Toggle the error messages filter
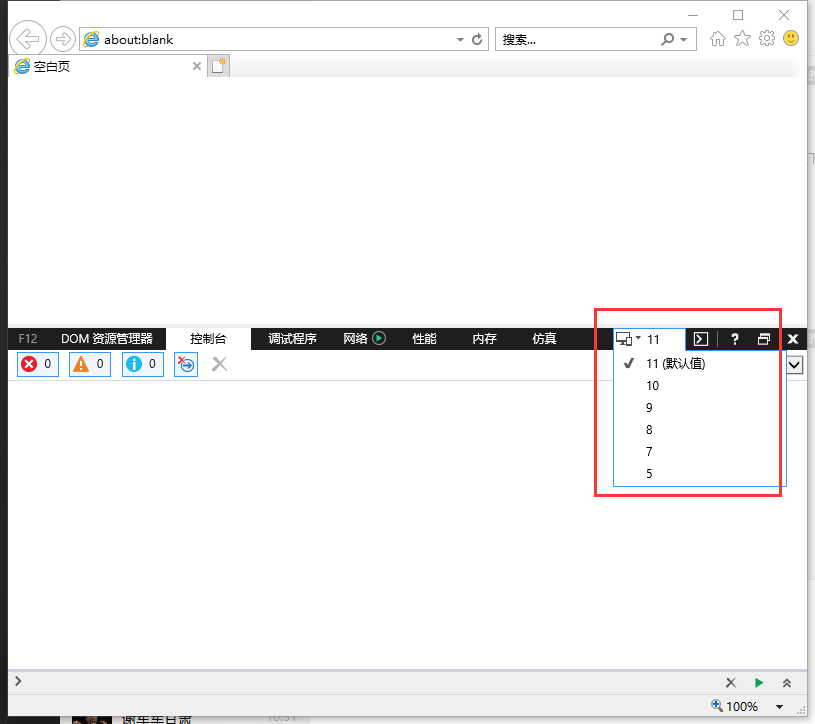Viewport: 815px width, 724px height. click(37, 364)
